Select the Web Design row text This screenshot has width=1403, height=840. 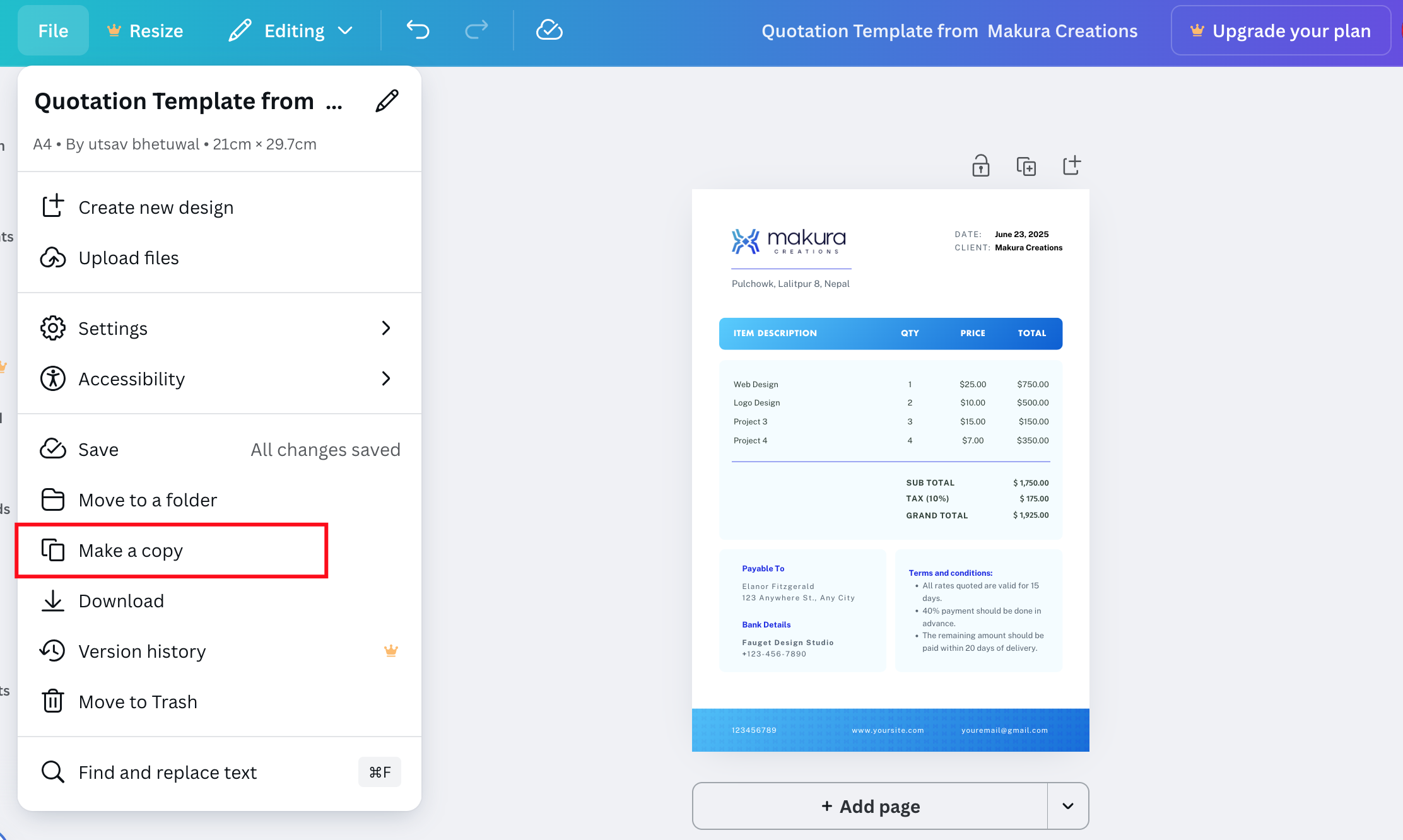click(x=756, y=384)
